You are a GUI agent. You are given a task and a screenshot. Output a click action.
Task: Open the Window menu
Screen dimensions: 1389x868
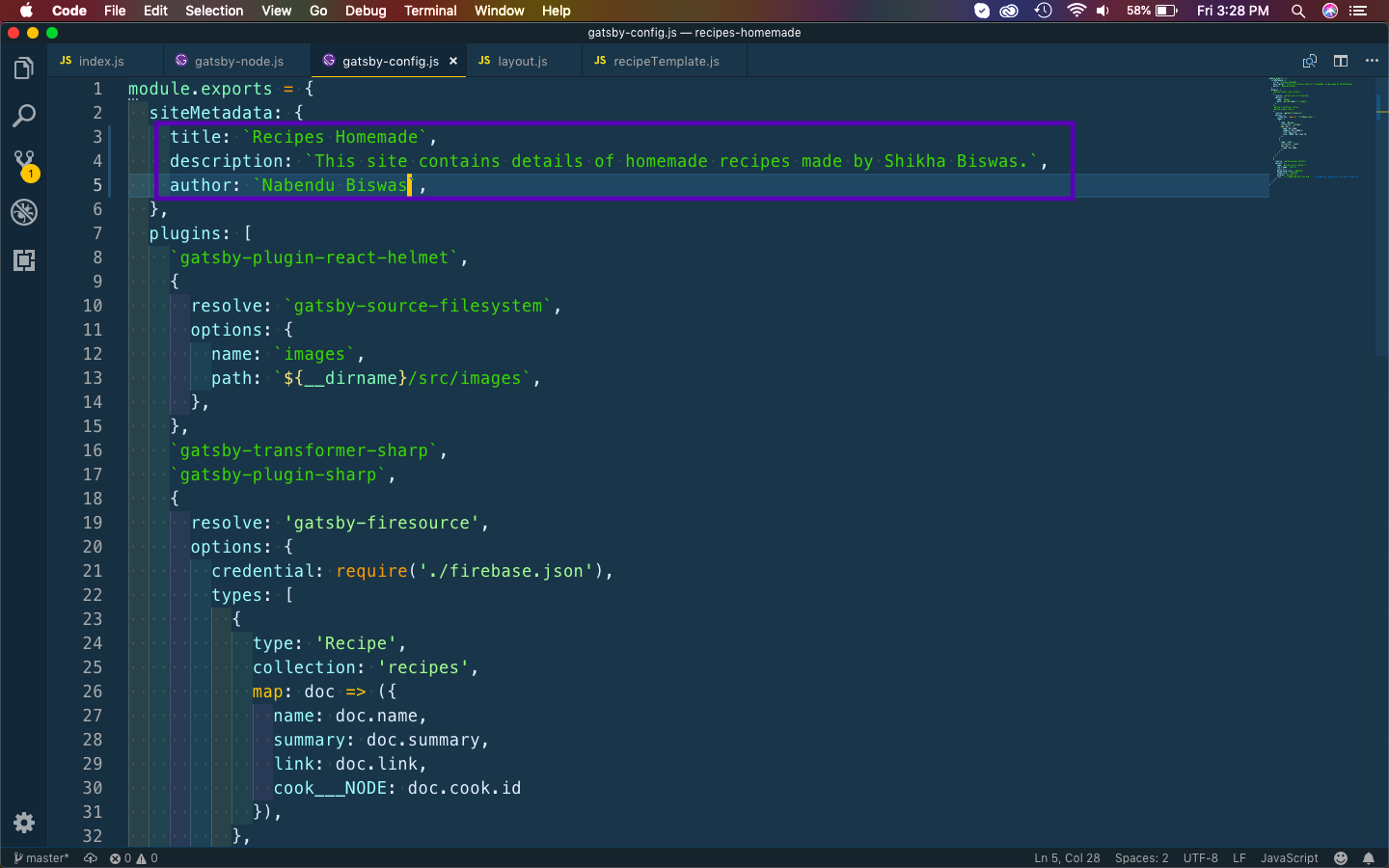[x=499, y=11]
